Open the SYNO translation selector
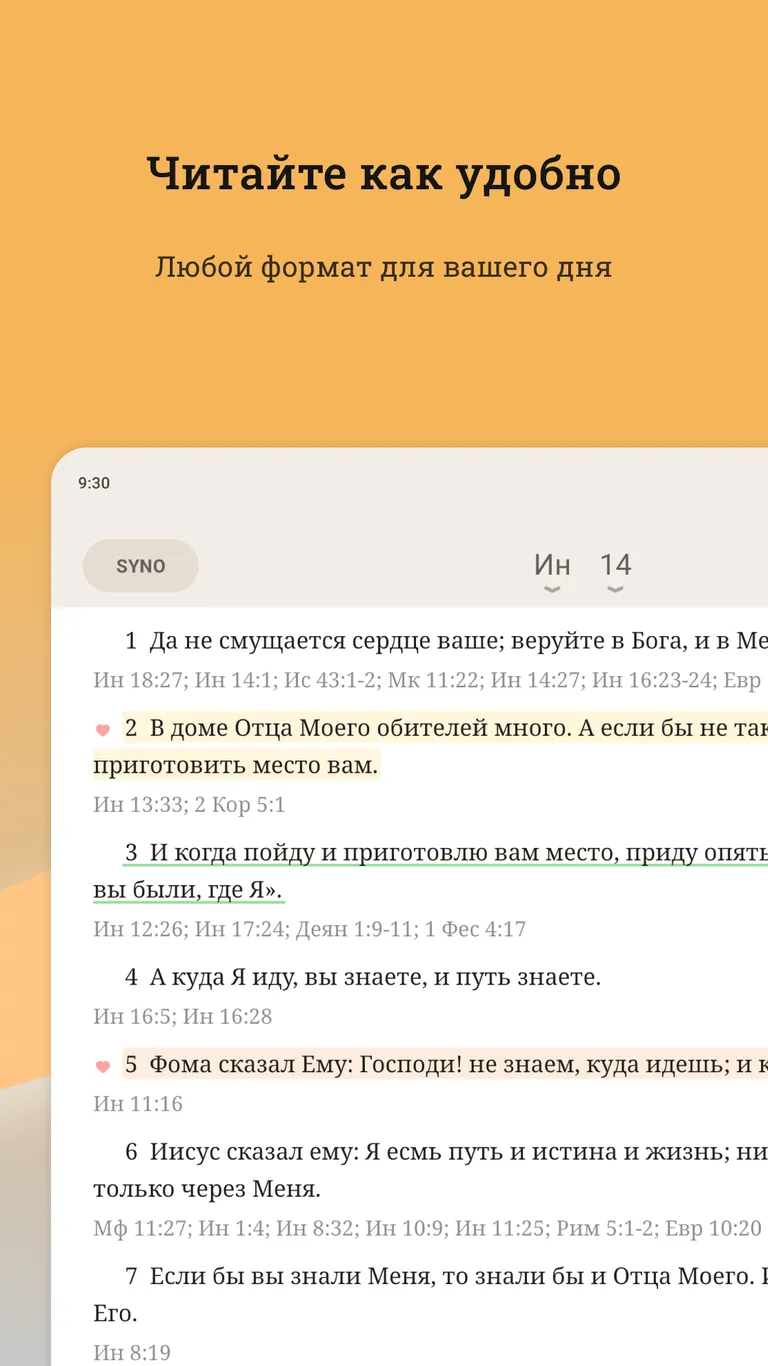768x1366 pixels. [x=141, y=566]
